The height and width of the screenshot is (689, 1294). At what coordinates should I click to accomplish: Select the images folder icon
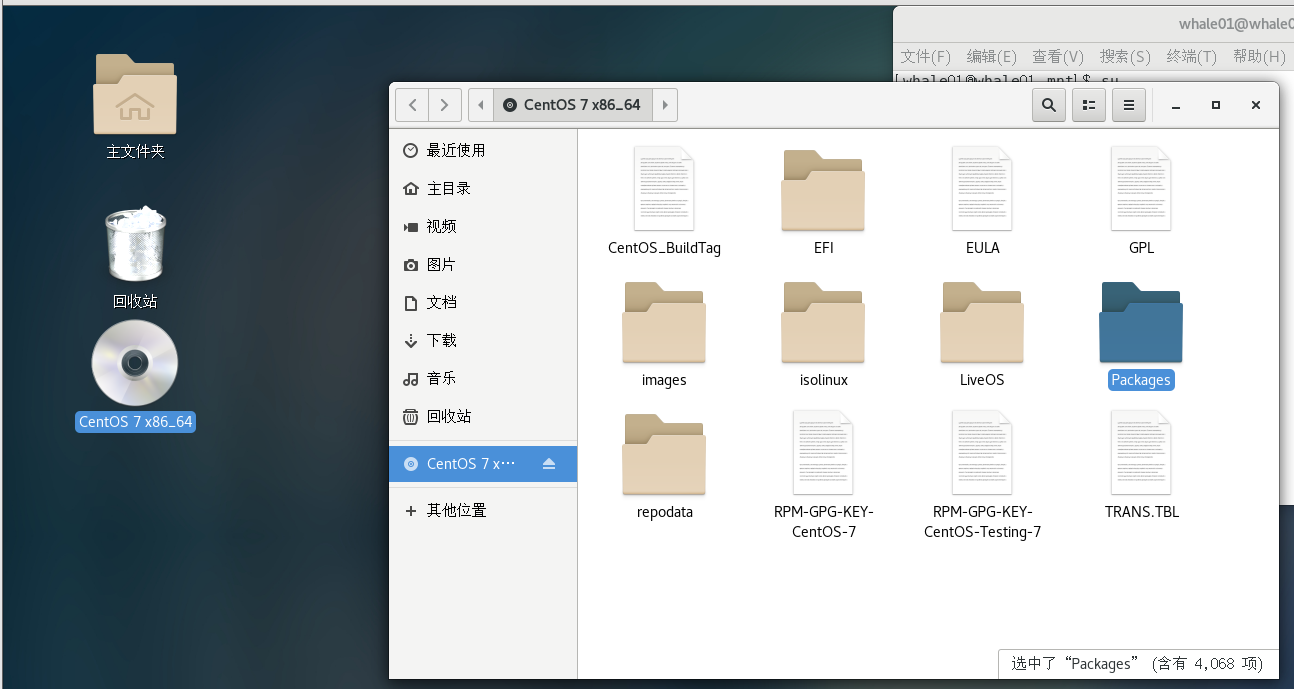coord(664,322)
